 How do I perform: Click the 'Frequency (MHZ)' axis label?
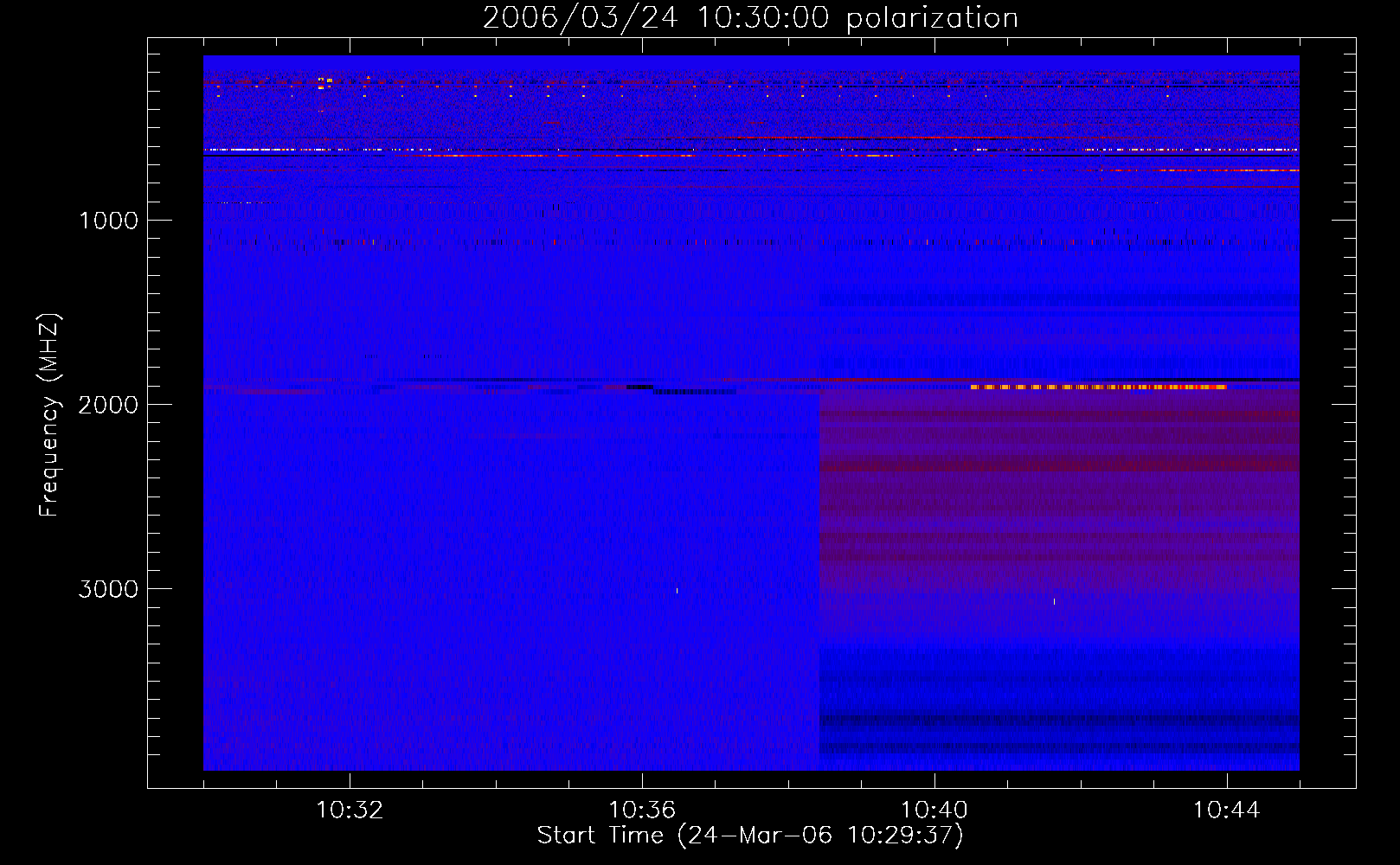tap(49, 414)
